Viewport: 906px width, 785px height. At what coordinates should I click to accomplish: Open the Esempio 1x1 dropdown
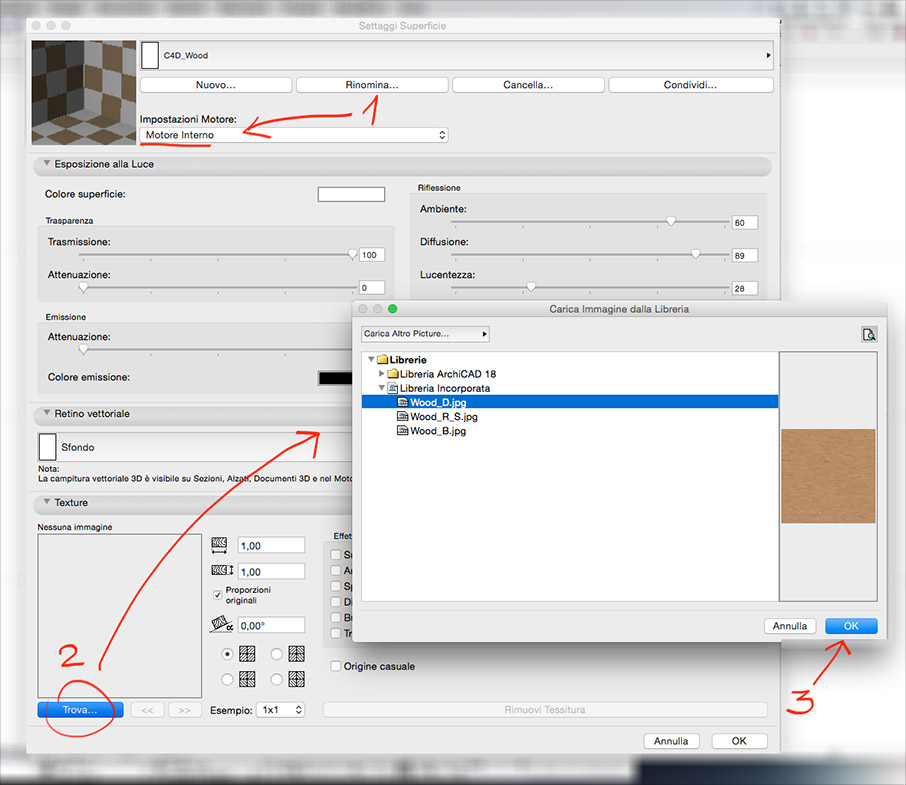(279, 710)
